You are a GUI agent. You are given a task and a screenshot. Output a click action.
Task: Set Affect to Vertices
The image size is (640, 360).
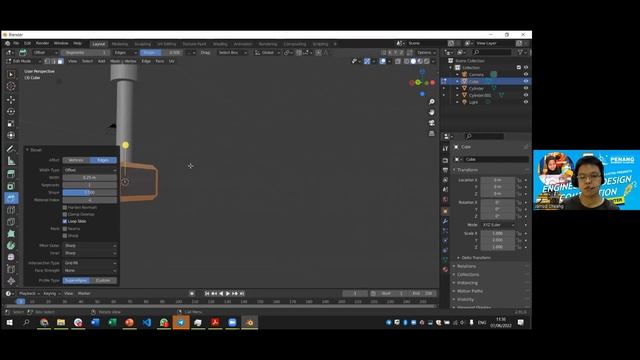pyautogui.click(x=76, y=160)
